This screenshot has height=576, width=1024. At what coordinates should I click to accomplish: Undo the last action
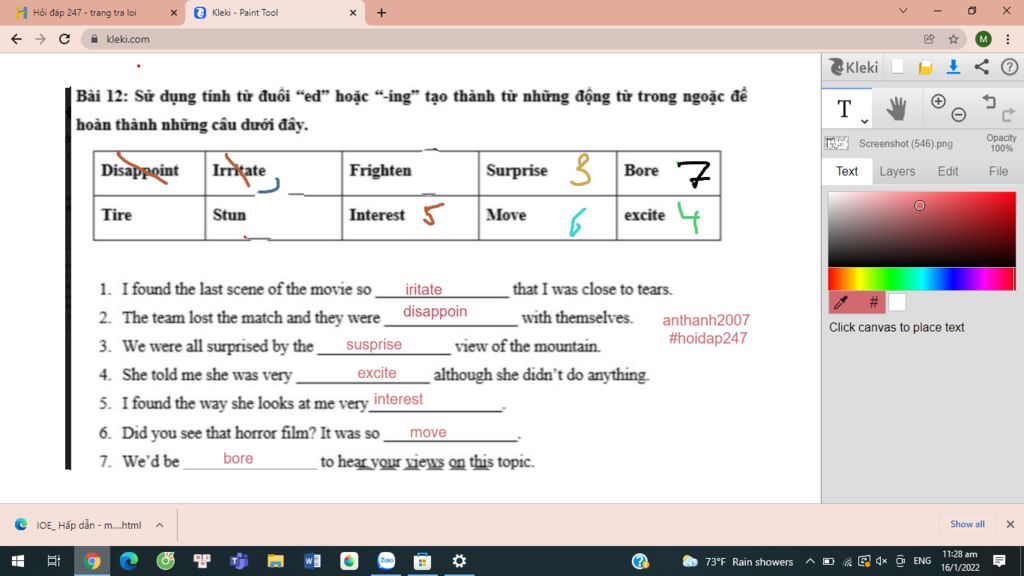989,101
